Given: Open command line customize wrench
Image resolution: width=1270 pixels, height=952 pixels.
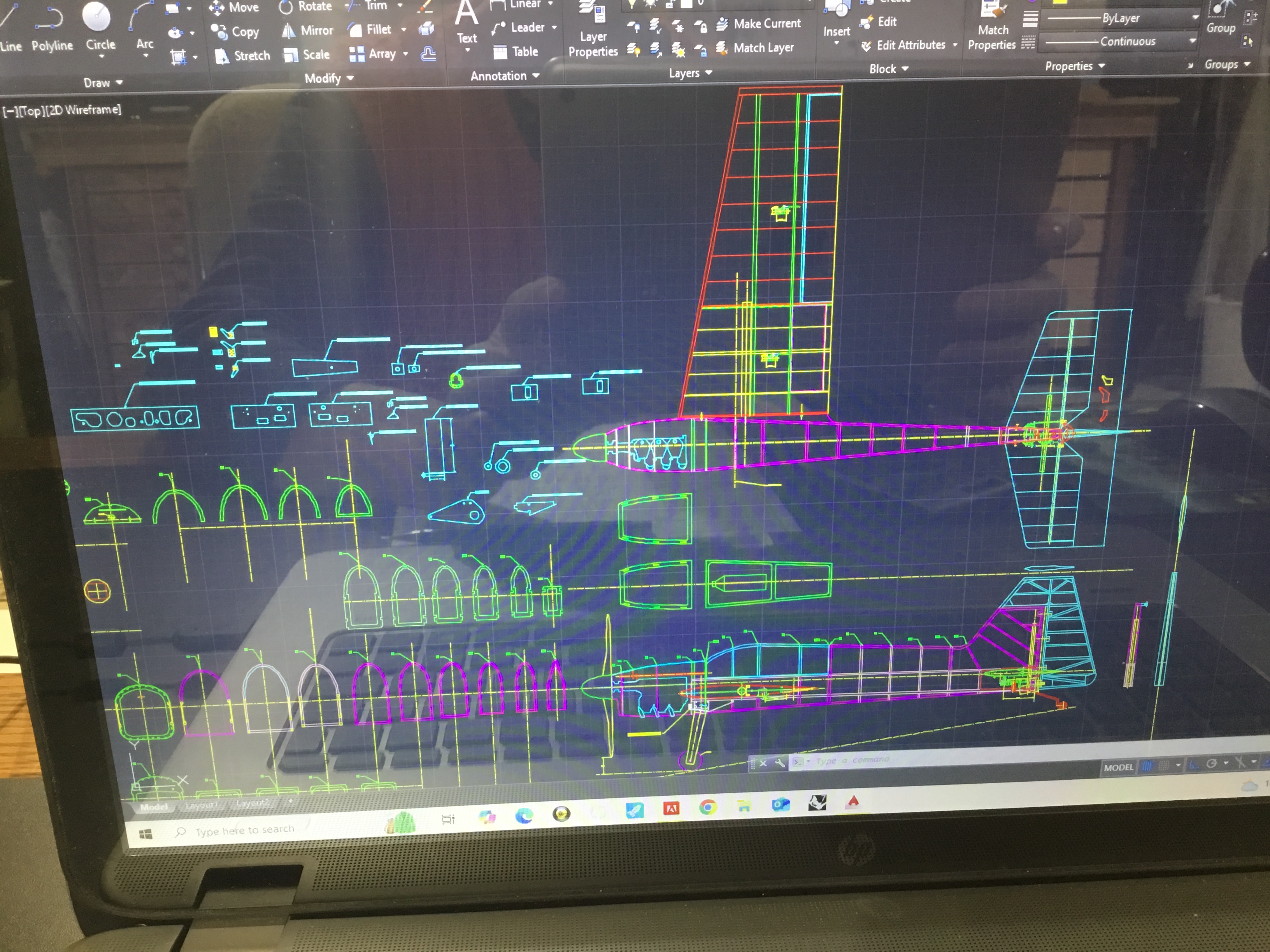Looking at the screenshot, I should pyautogui.click(x=779, y=763).
